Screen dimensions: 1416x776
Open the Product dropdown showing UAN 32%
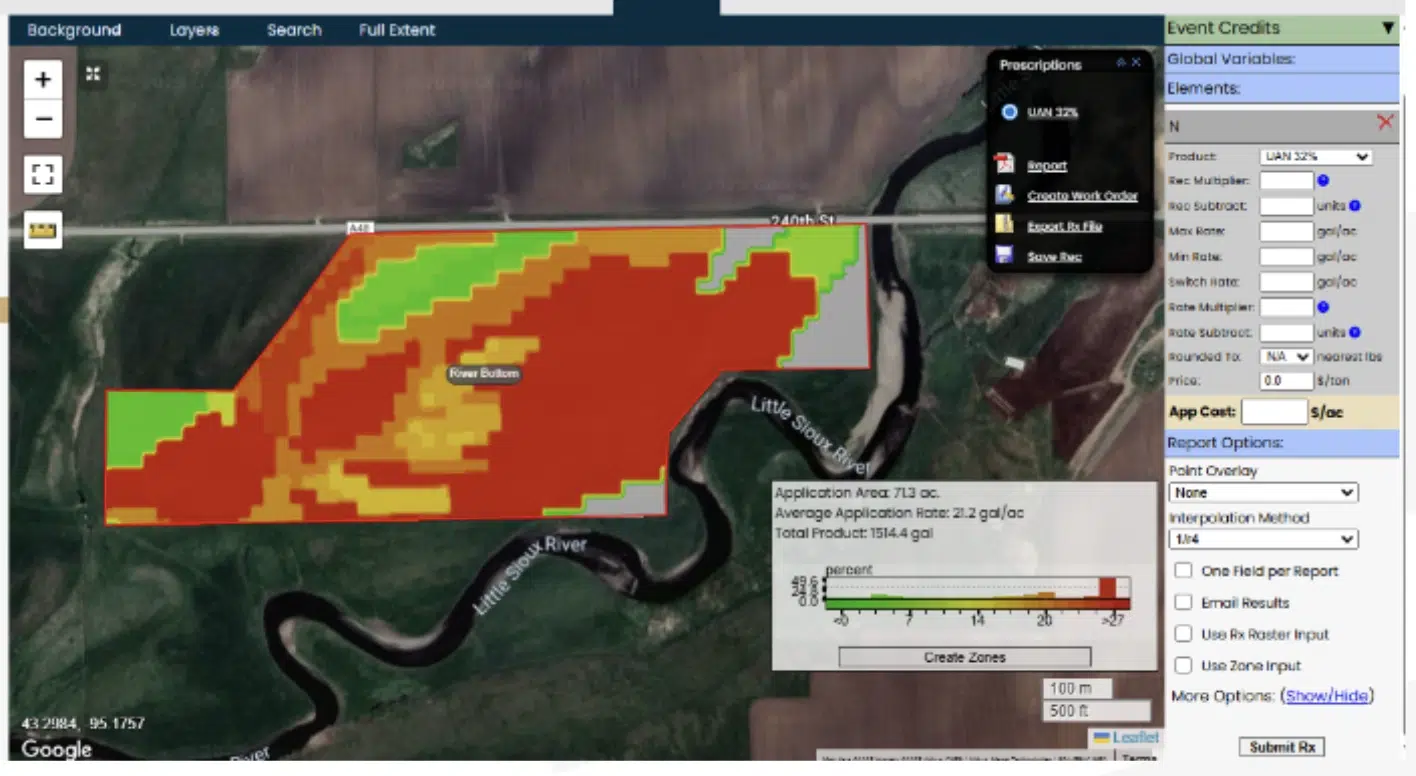coord(1314,156)
